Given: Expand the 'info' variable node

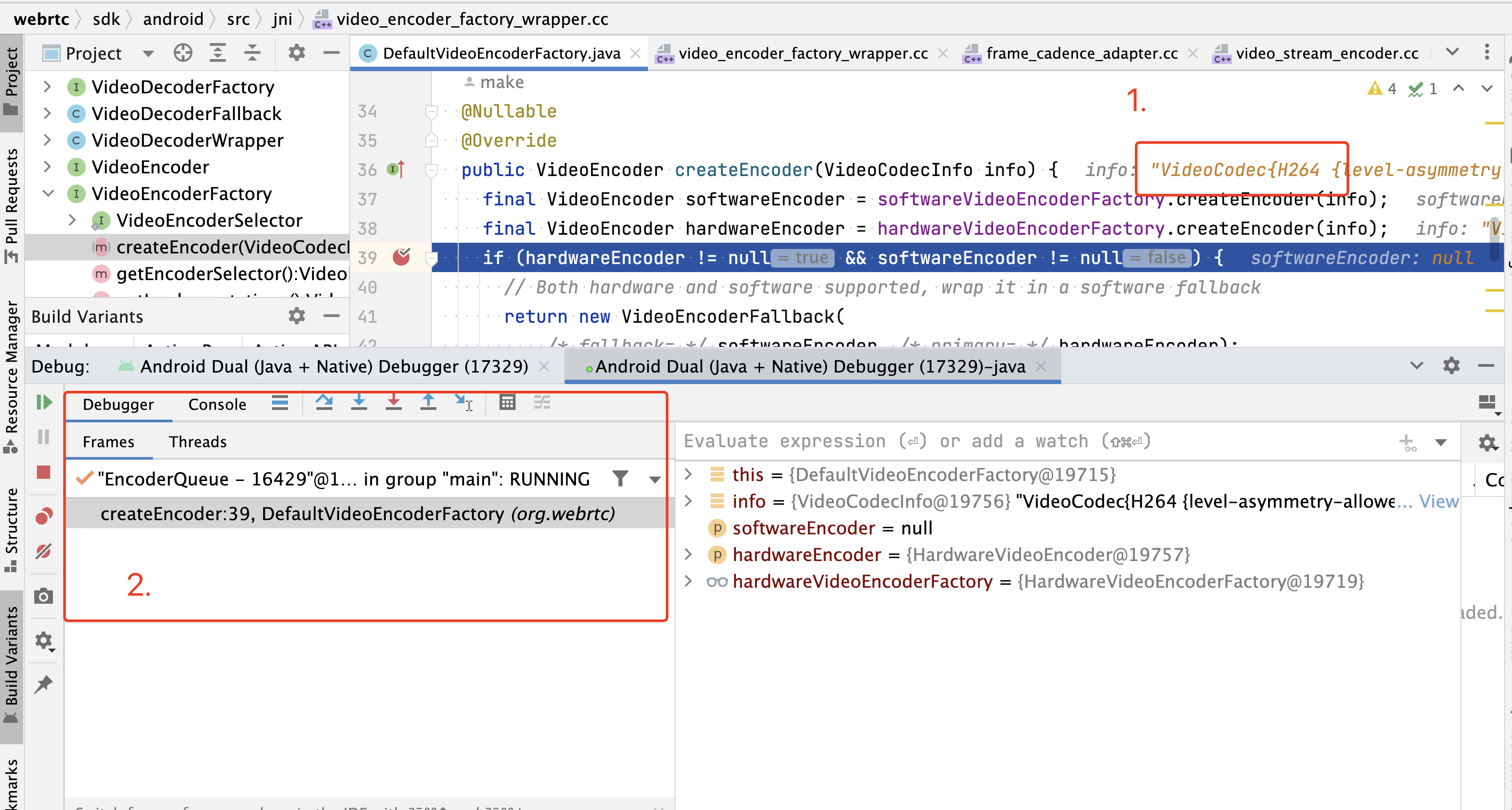Looking at the screenshot, I should coord(688,501).
